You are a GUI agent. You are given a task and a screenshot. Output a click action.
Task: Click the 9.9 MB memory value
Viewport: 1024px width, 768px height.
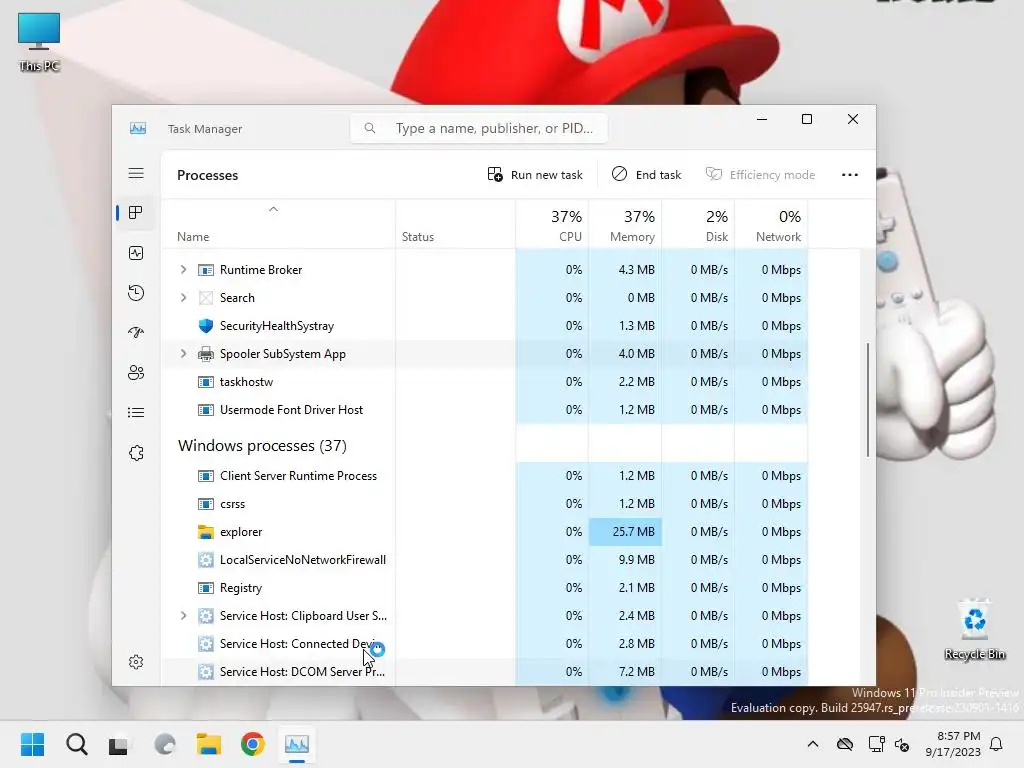636,560
